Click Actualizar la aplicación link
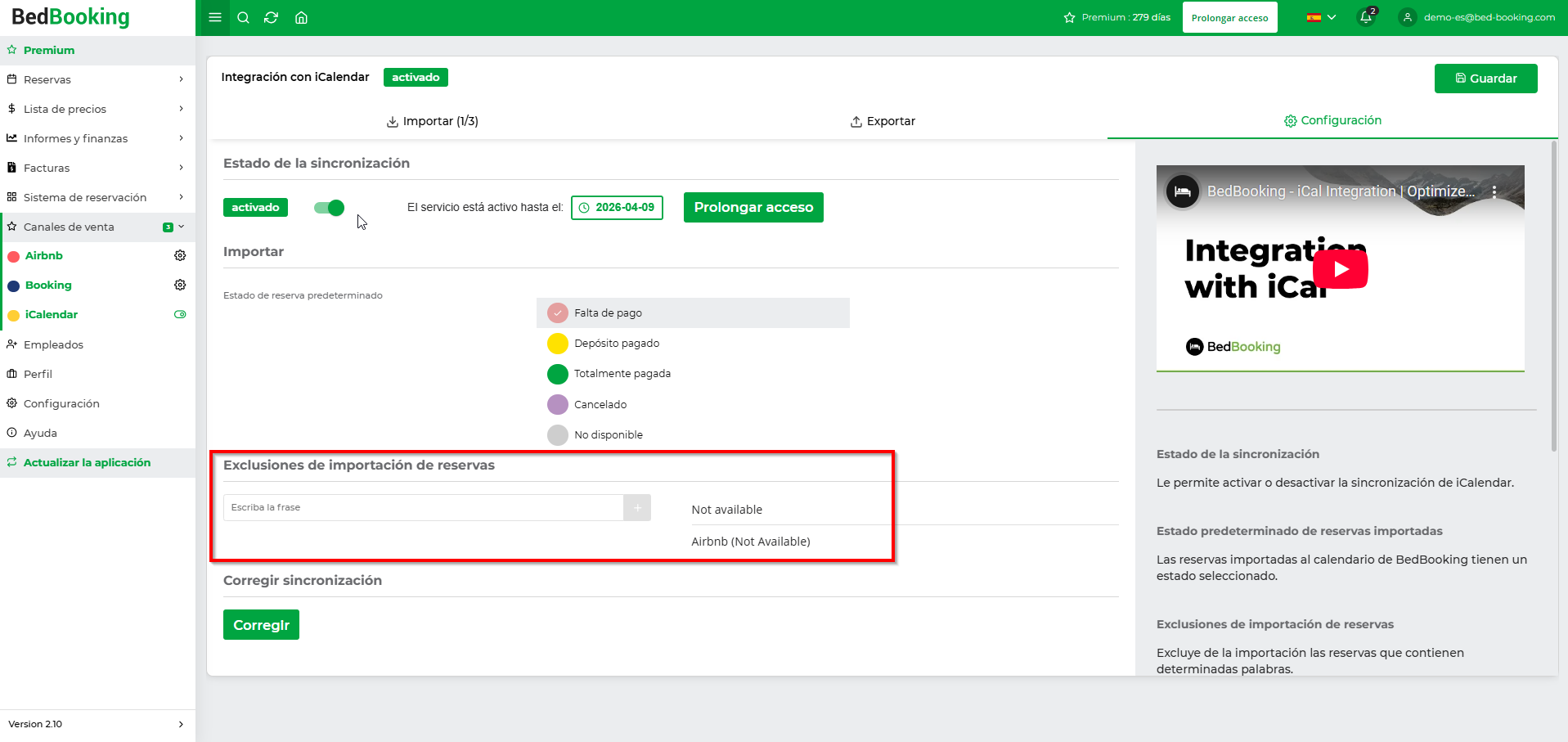Image resolution: width=1568 pixels, height=742 pixels. [87, 462]
